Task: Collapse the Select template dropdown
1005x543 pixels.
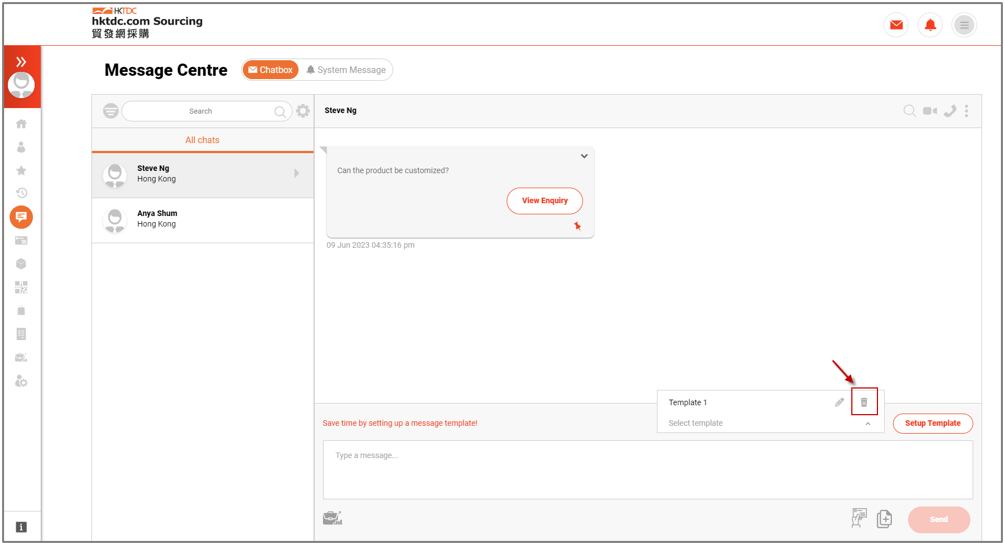Action: (x=867, y=424)
